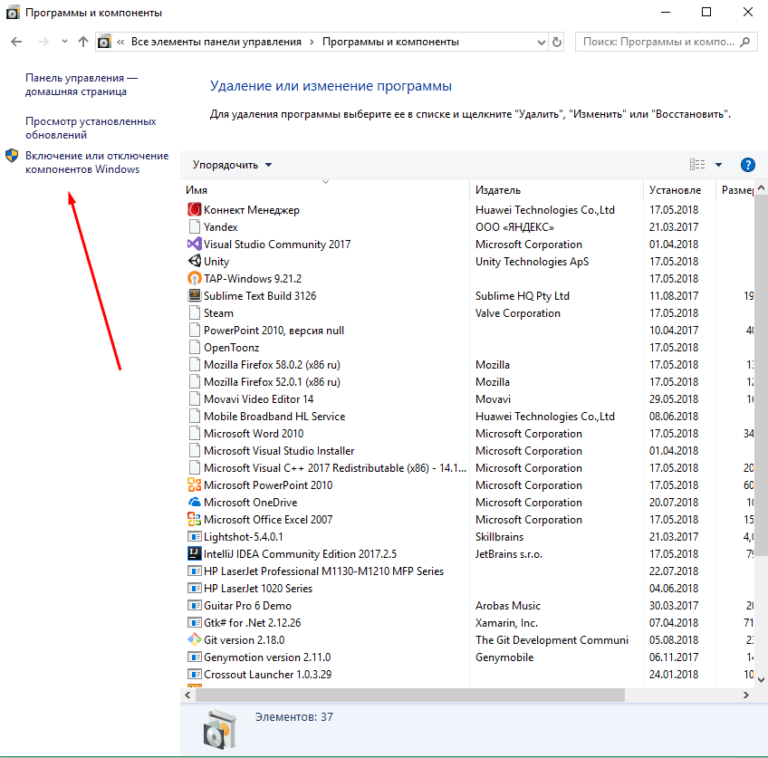Click the Git version 2.18.0 icon
Viewport: 768px width, 758px height.
(194, 640)
